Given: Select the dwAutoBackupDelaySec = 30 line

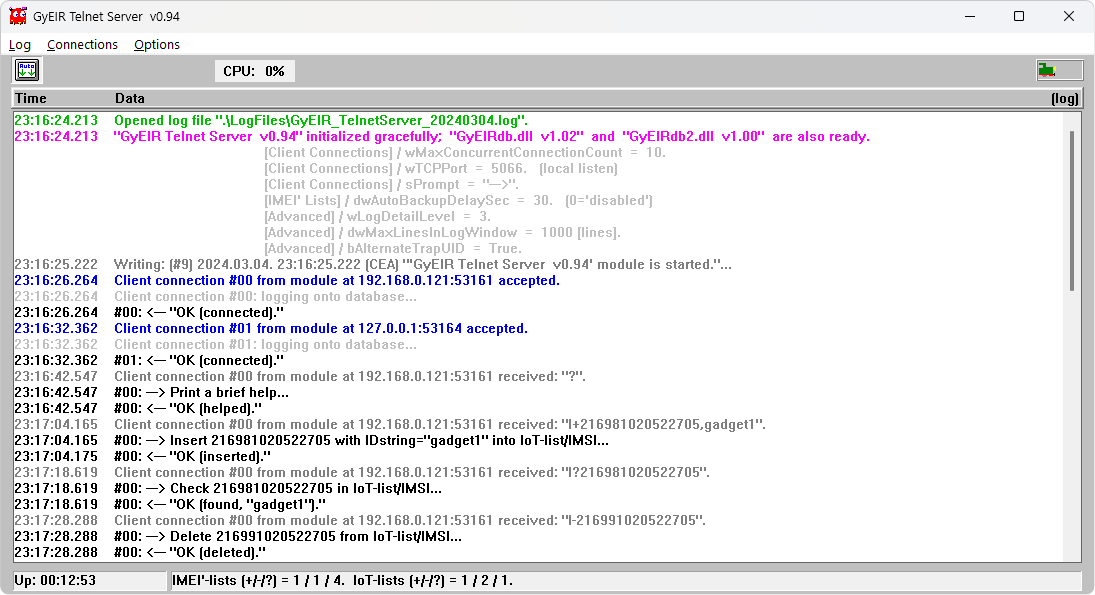Looking at the screenshot, I should click(x=458, y=201).
